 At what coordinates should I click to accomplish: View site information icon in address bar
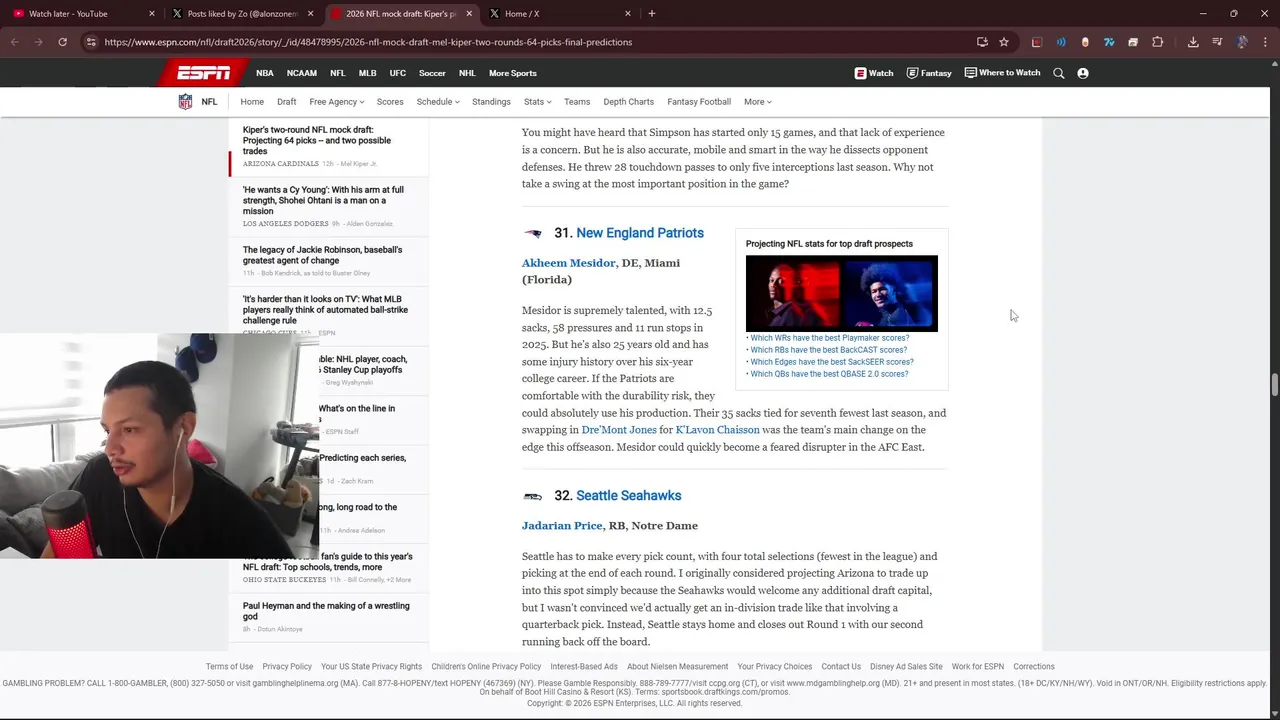click(91, 42)
